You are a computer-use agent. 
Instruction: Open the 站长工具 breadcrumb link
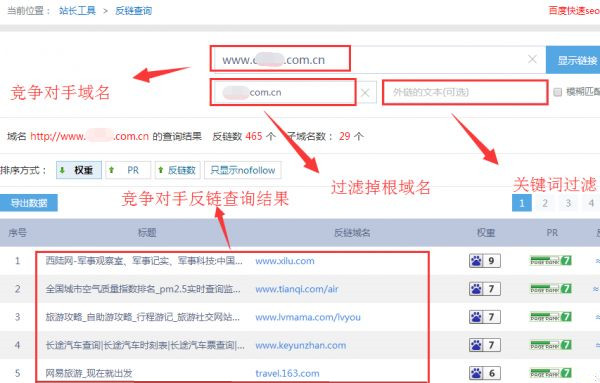[x=77, y=11]
